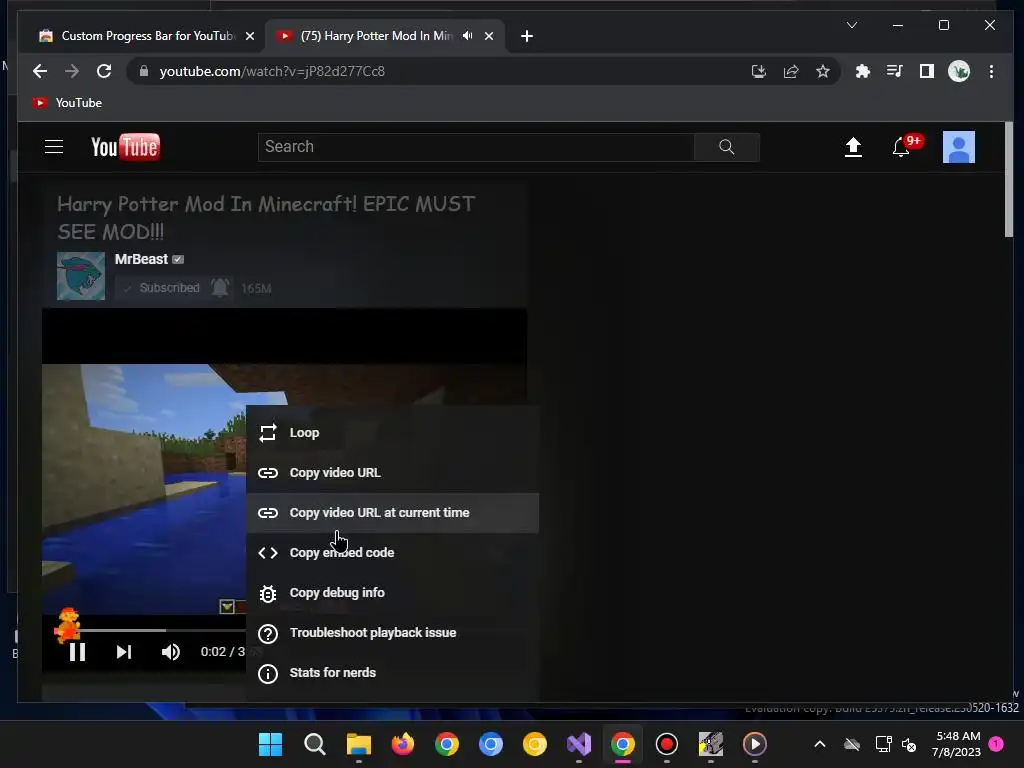Viewport: 1024px width, 768px height.
Task: Switch to Custom Progress Bar for YouTube tab
Action: pyautogui.click(x=148, y=36)
